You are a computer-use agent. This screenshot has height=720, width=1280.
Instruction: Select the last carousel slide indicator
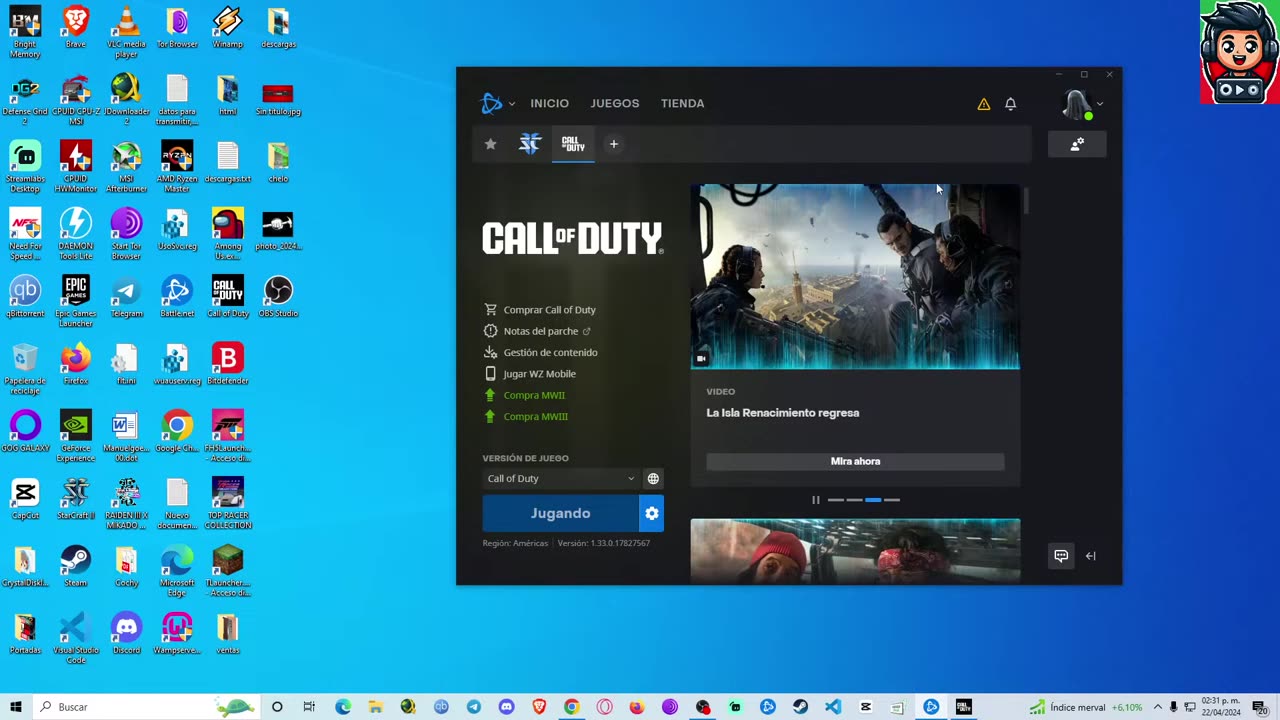click(x=892, y=500)
